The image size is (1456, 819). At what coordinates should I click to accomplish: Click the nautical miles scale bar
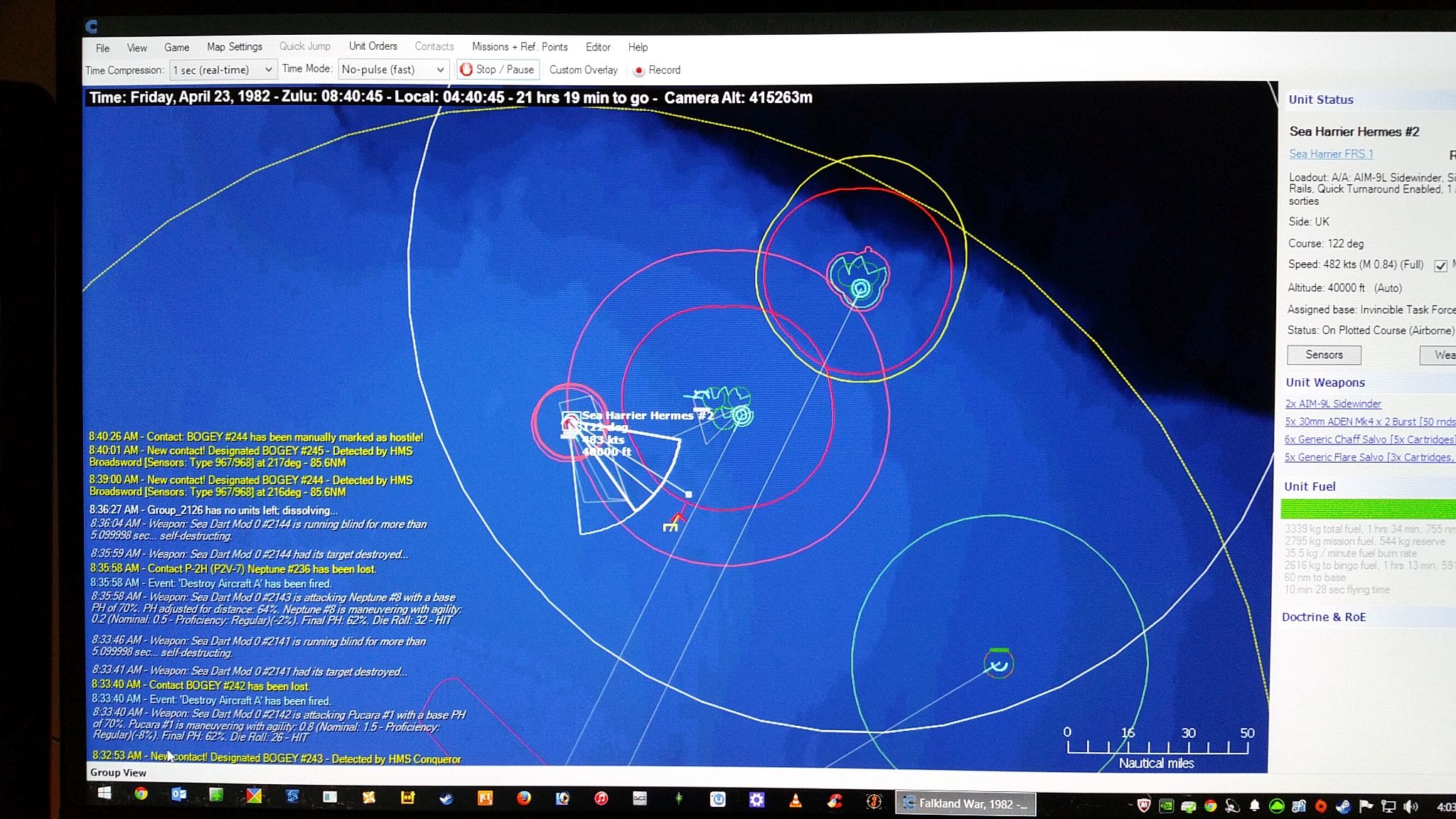1157,748
